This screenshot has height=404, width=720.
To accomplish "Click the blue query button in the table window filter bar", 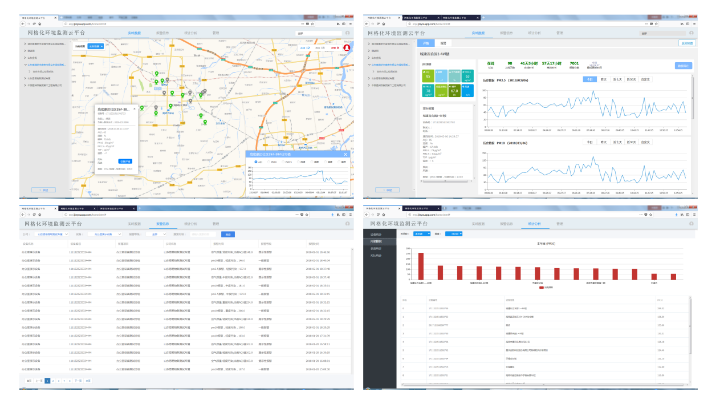I will [227, 235].
